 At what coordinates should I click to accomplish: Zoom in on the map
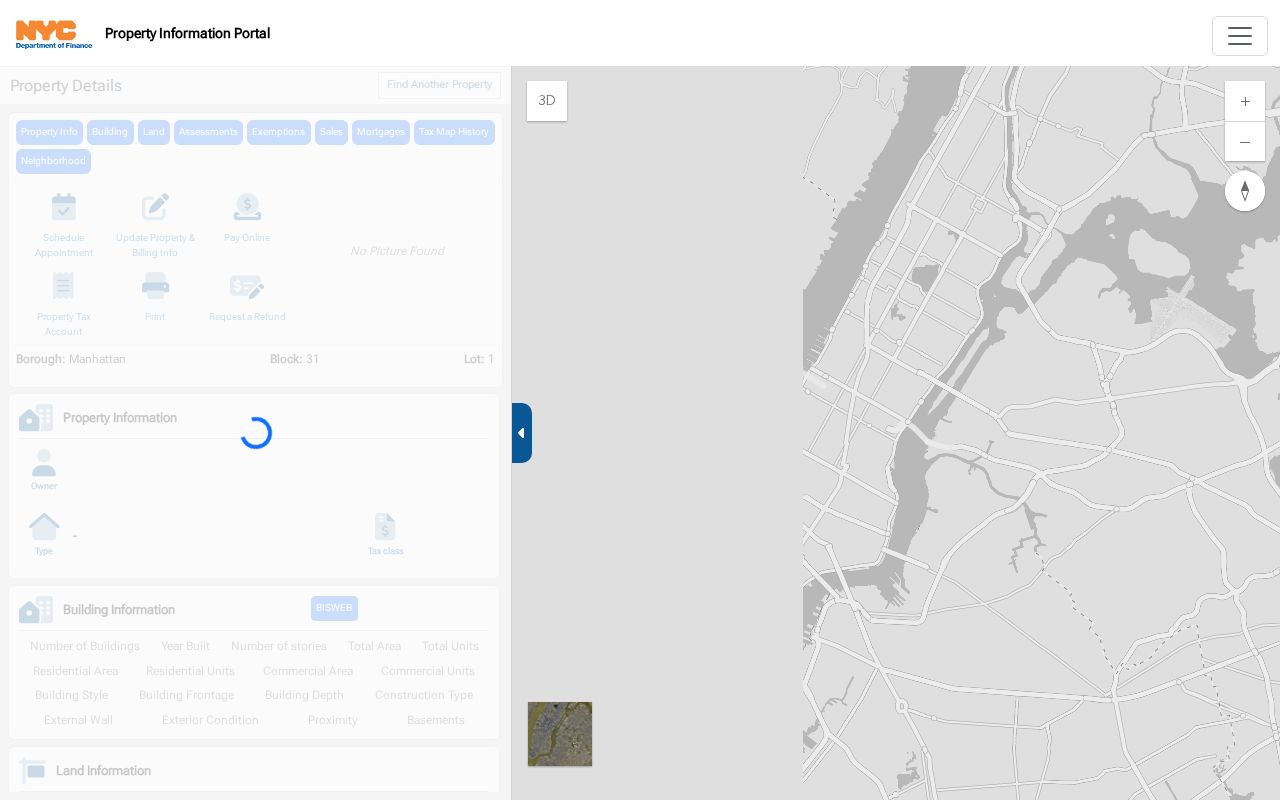pos(1245,101)
